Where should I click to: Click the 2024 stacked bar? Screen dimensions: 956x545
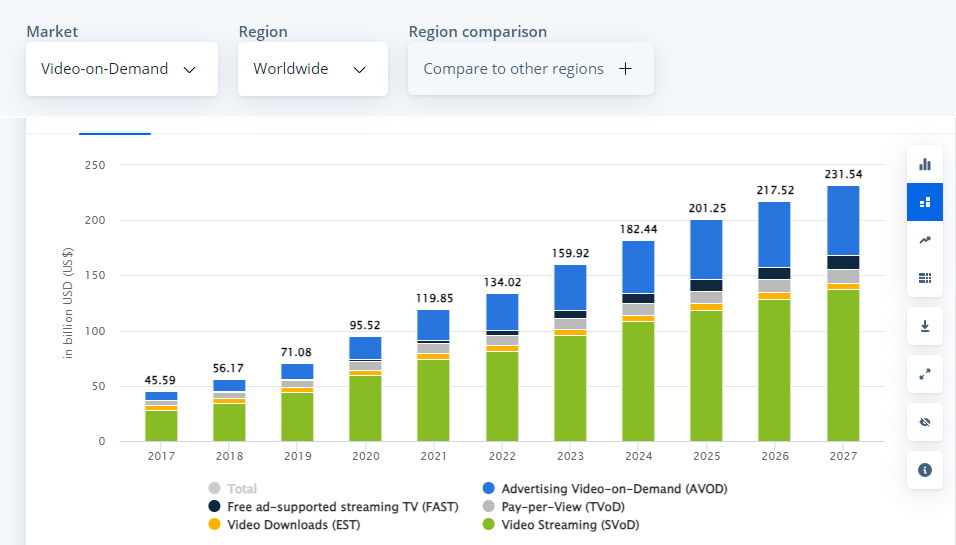pos(638,341)
